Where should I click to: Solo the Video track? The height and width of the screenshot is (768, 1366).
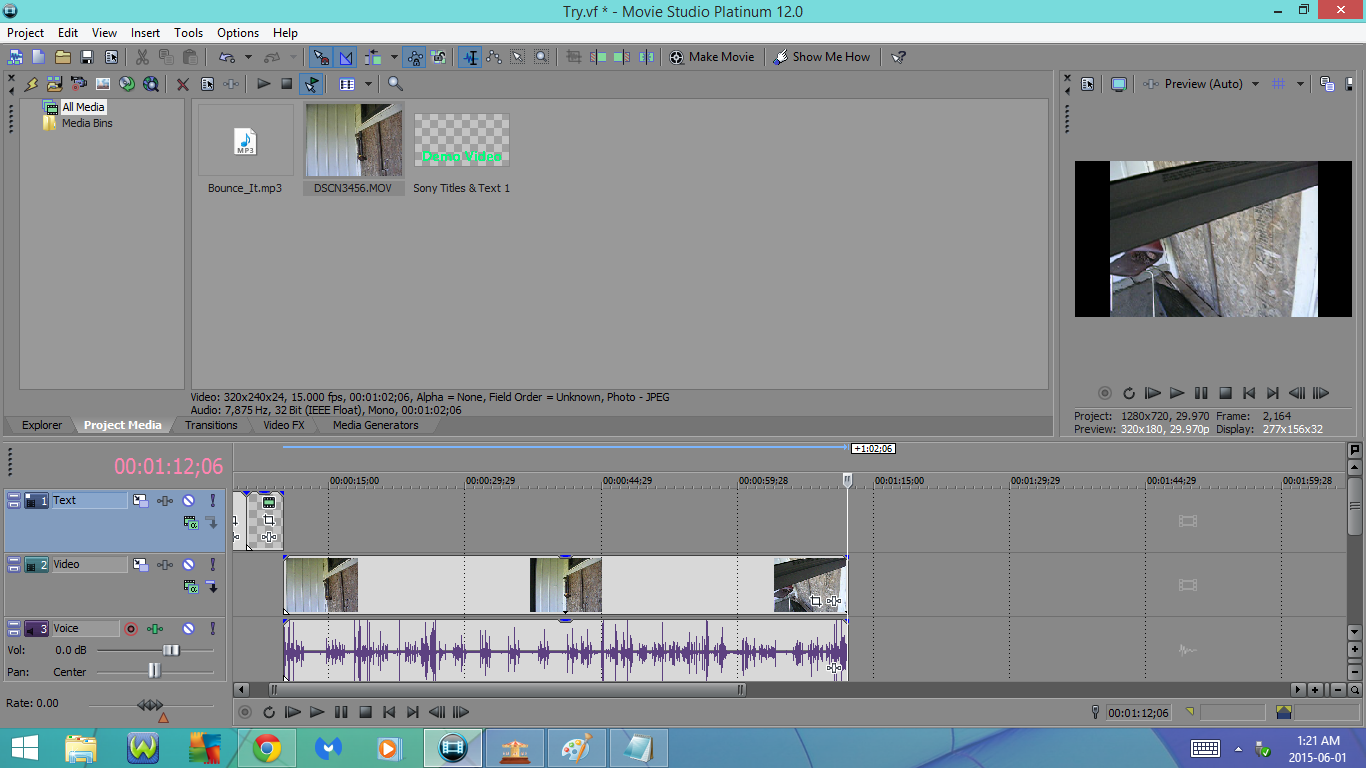pyautogui.click(x=212, y=564)
